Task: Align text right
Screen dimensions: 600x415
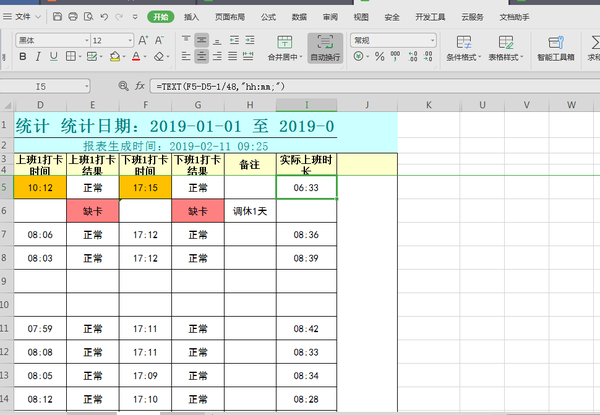Action: [x=217, y=57]
